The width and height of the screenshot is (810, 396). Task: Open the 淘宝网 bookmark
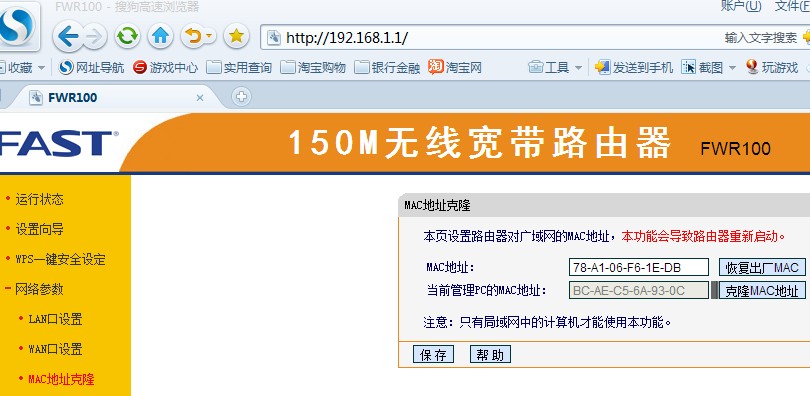coord(455,68)
